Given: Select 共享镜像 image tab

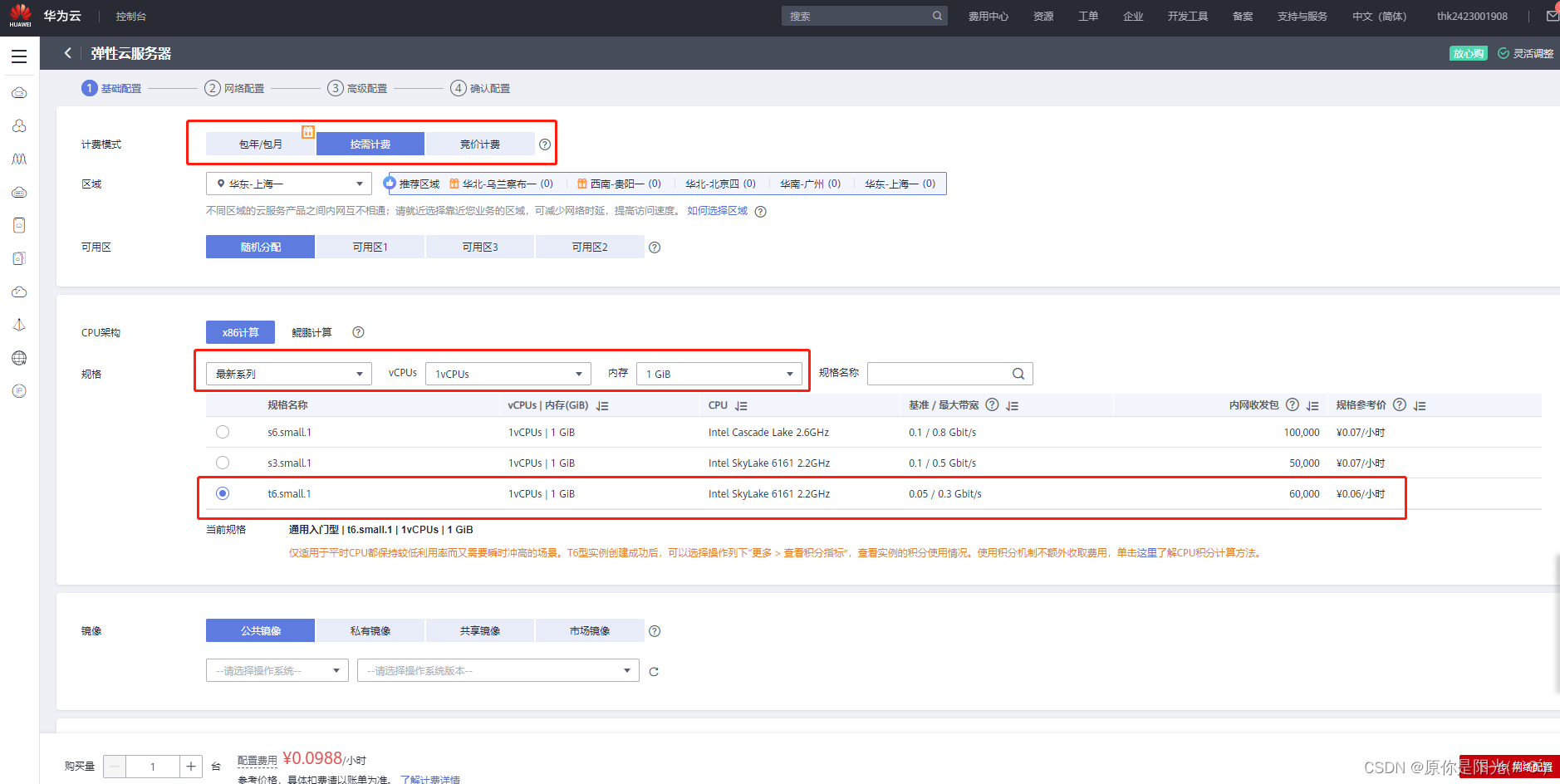Looking at the screenshot, I should [x=480, y=630].
